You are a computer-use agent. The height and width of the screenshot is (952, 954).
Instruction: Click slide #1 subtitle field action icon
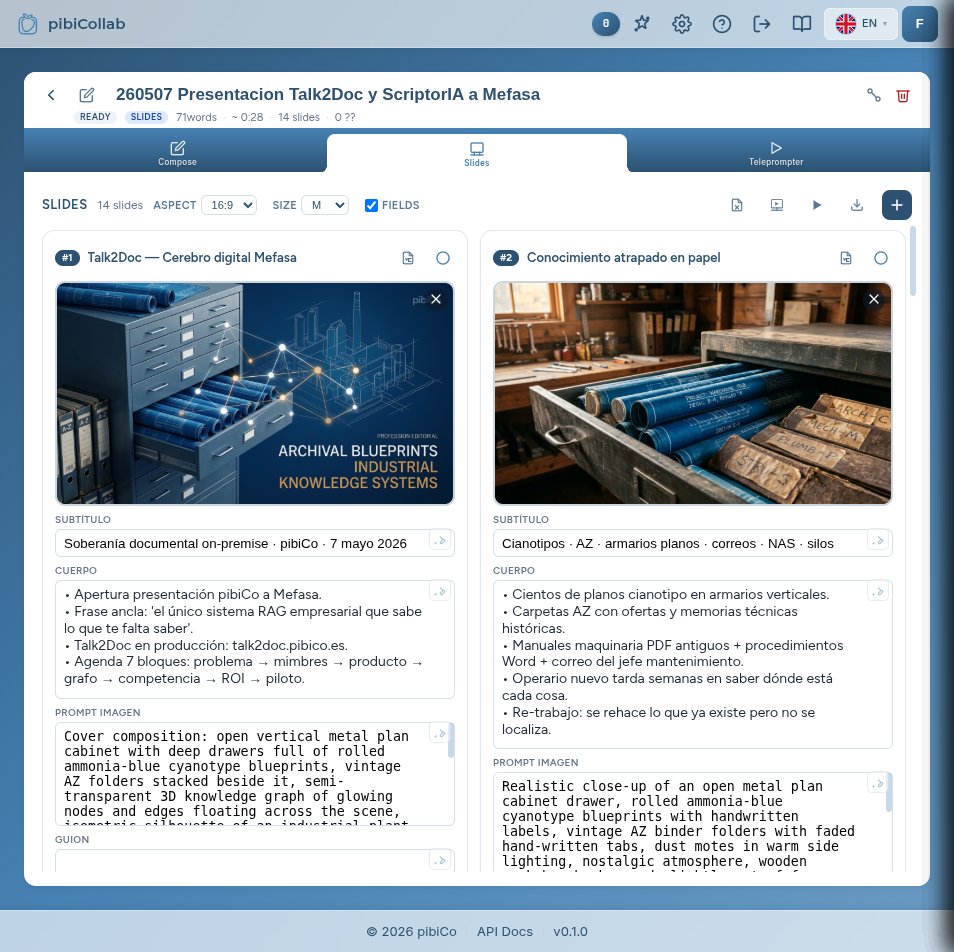[x=440, y=540]
